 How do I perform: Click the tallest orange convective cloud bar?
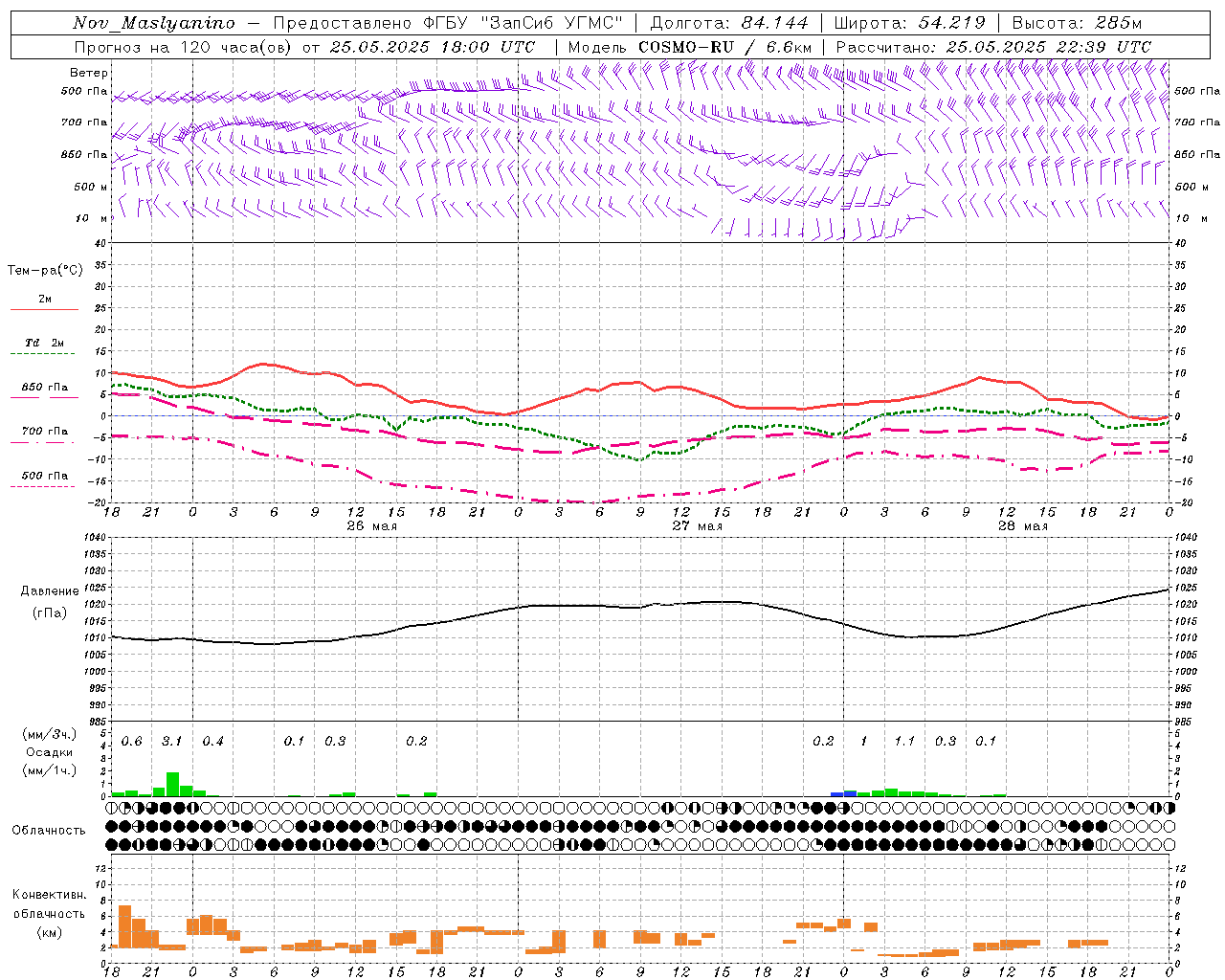124,926
